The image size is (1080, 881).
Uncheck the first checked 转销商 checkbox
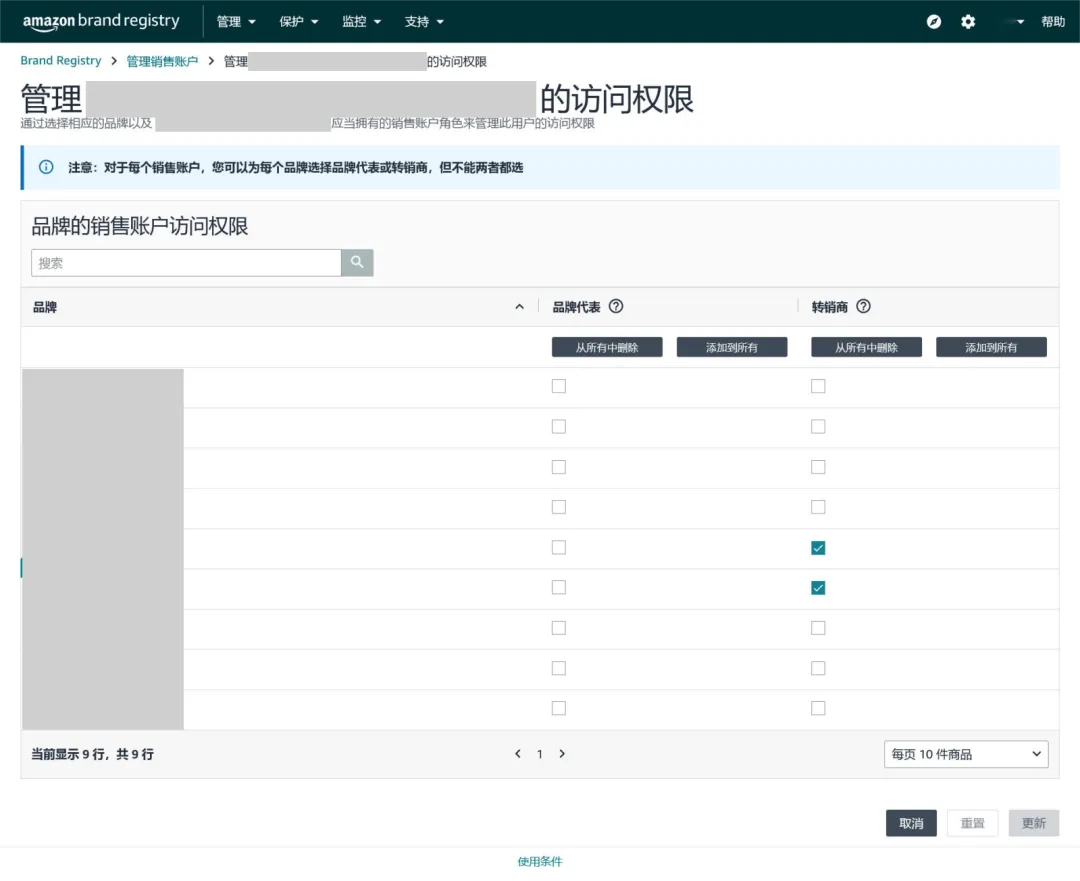[818, 548]
